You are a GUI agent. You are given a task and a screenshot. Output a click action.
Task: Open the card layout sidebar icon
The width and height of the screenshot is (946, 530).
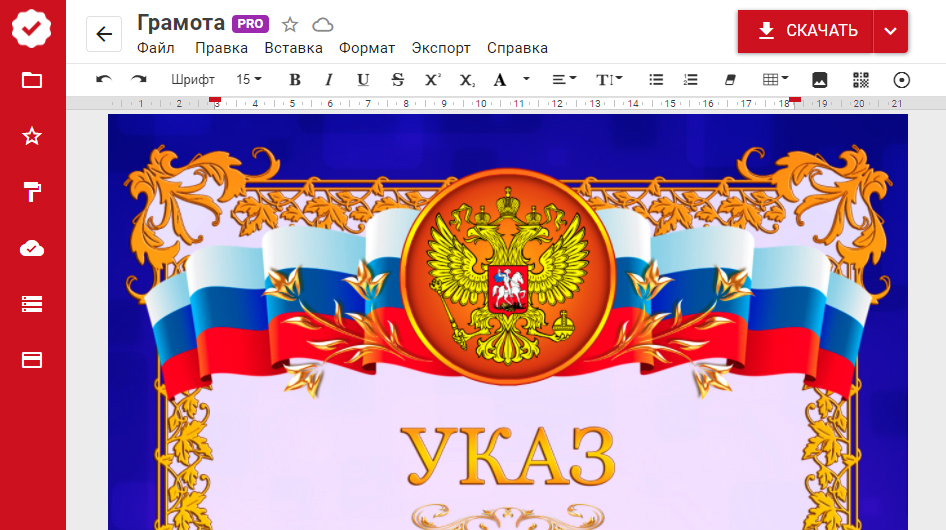pyautogui.click(x=31, y=360)
